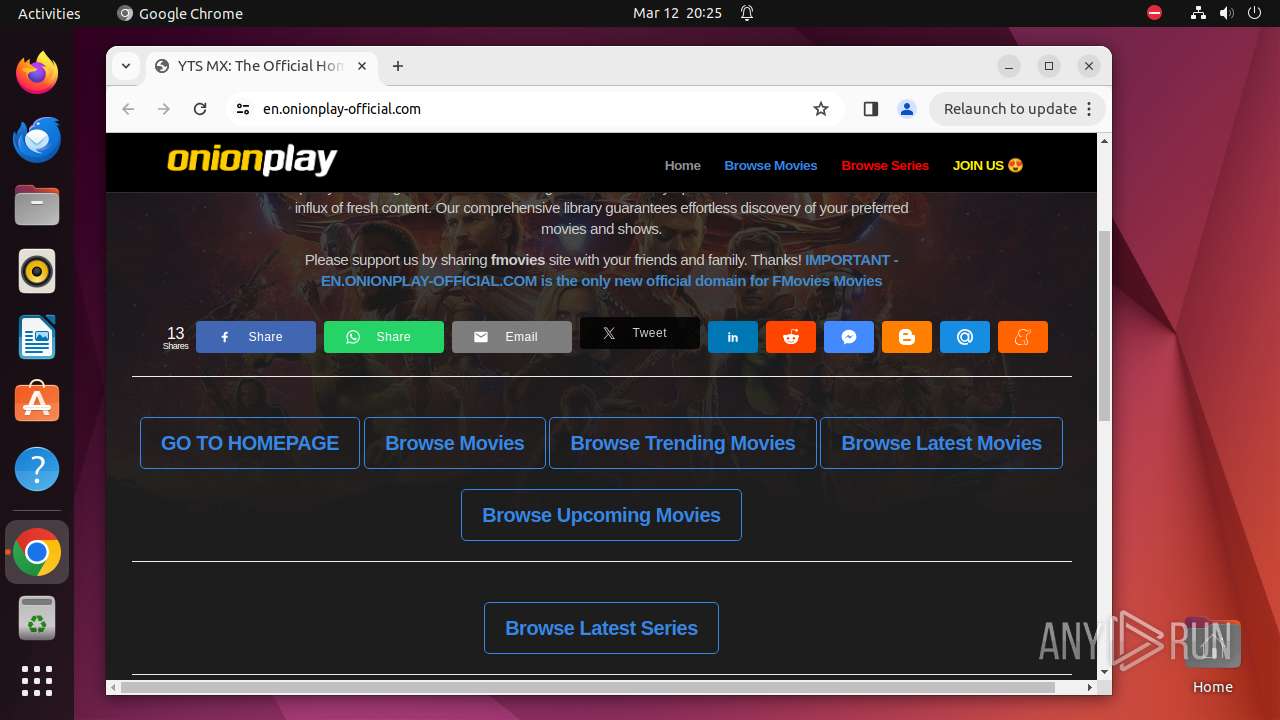Viewport: 1280px width, 720px height.
Task: Reload the current page
Action: click(200, 109)
